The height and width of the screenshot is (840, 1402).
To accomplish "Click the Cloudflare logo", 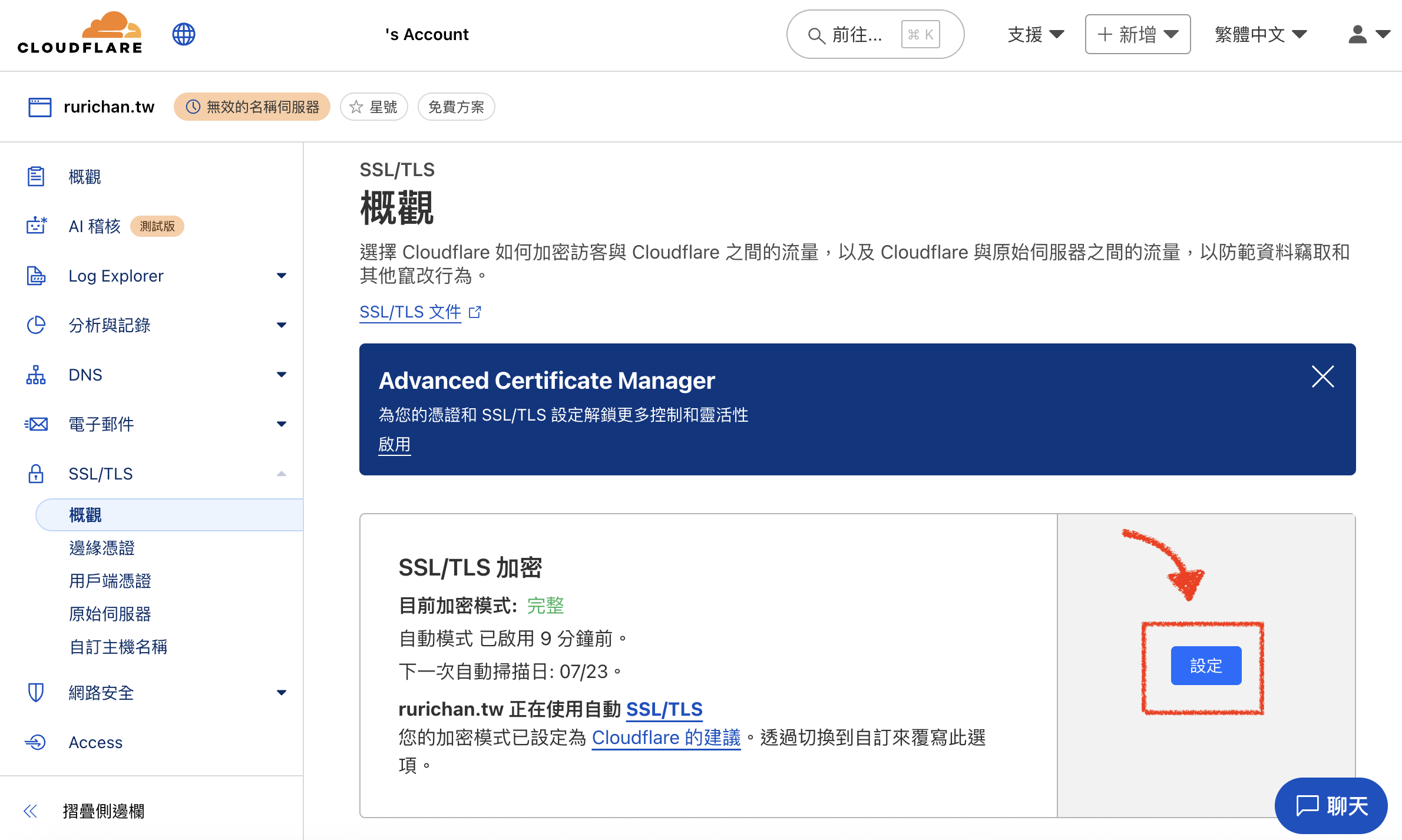I will point(80,33).
